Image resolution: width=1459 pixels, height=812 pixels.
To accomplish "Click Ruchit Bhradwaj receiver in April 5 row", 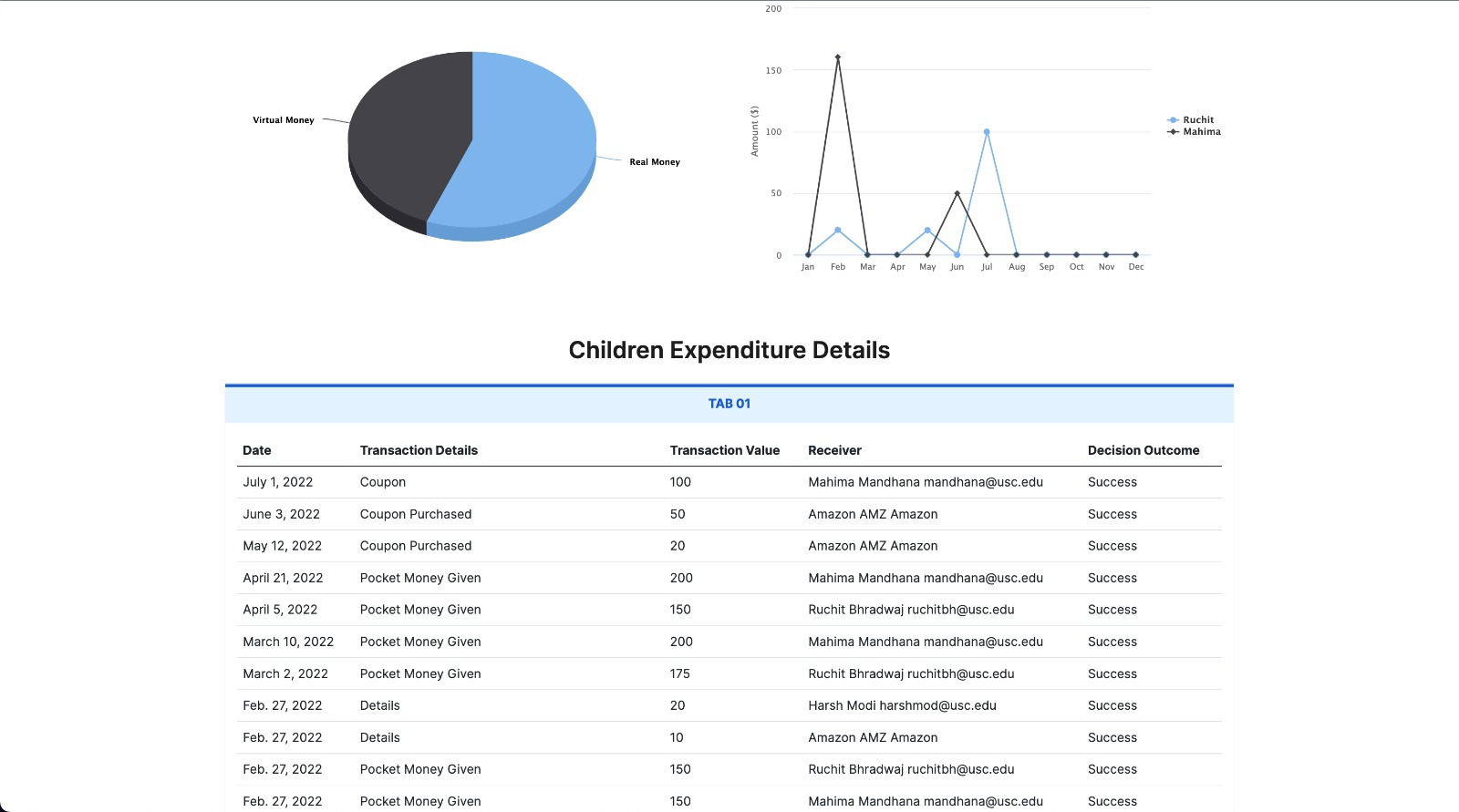I will [x=911, y=610].
